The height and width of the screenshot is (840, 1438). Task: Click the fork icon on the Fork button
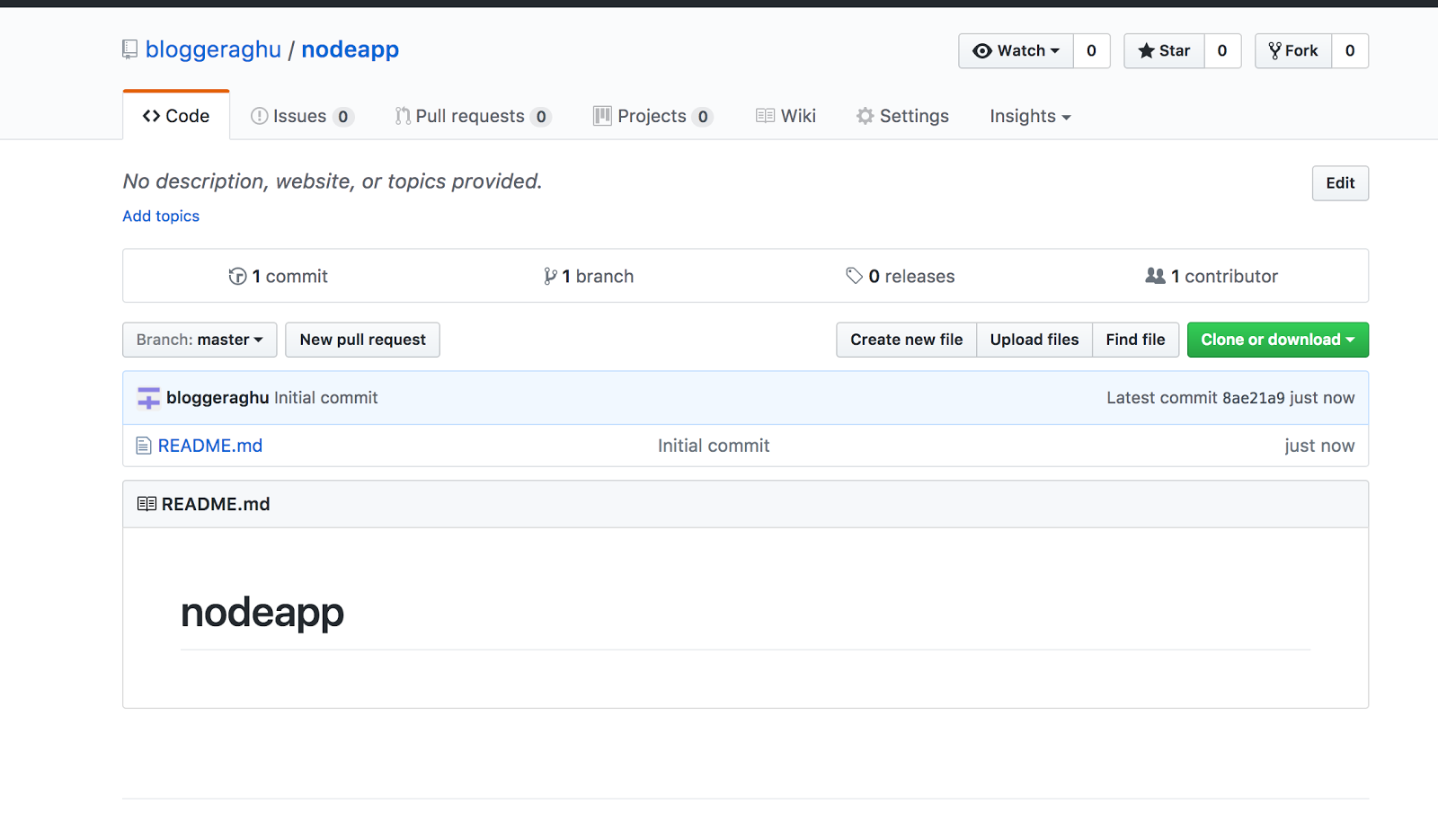[x=1274, y=51]
